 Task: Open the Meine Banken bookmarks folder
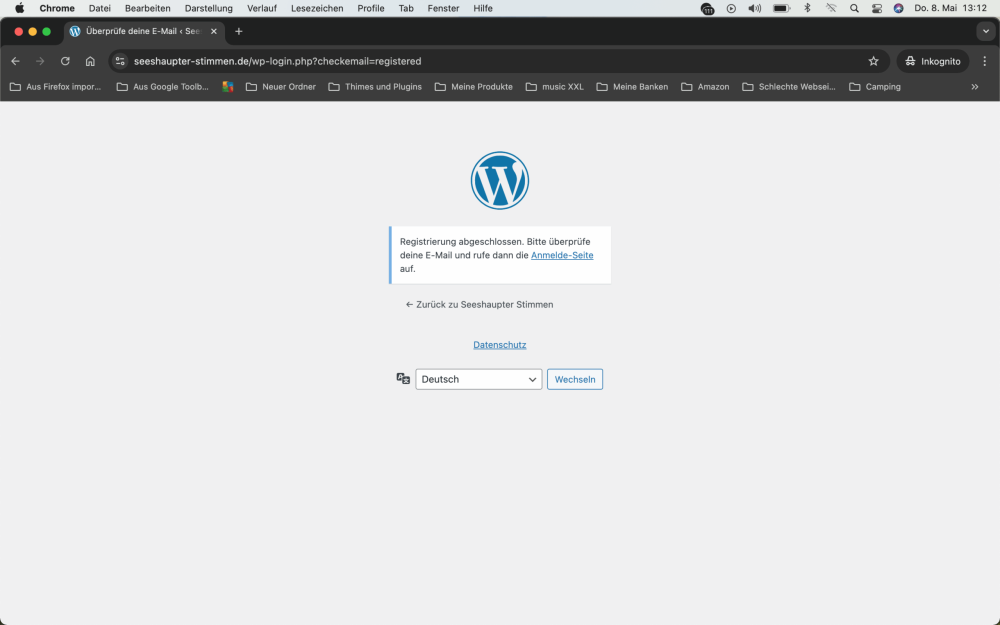pyautogui.click(x=633, y=87)
